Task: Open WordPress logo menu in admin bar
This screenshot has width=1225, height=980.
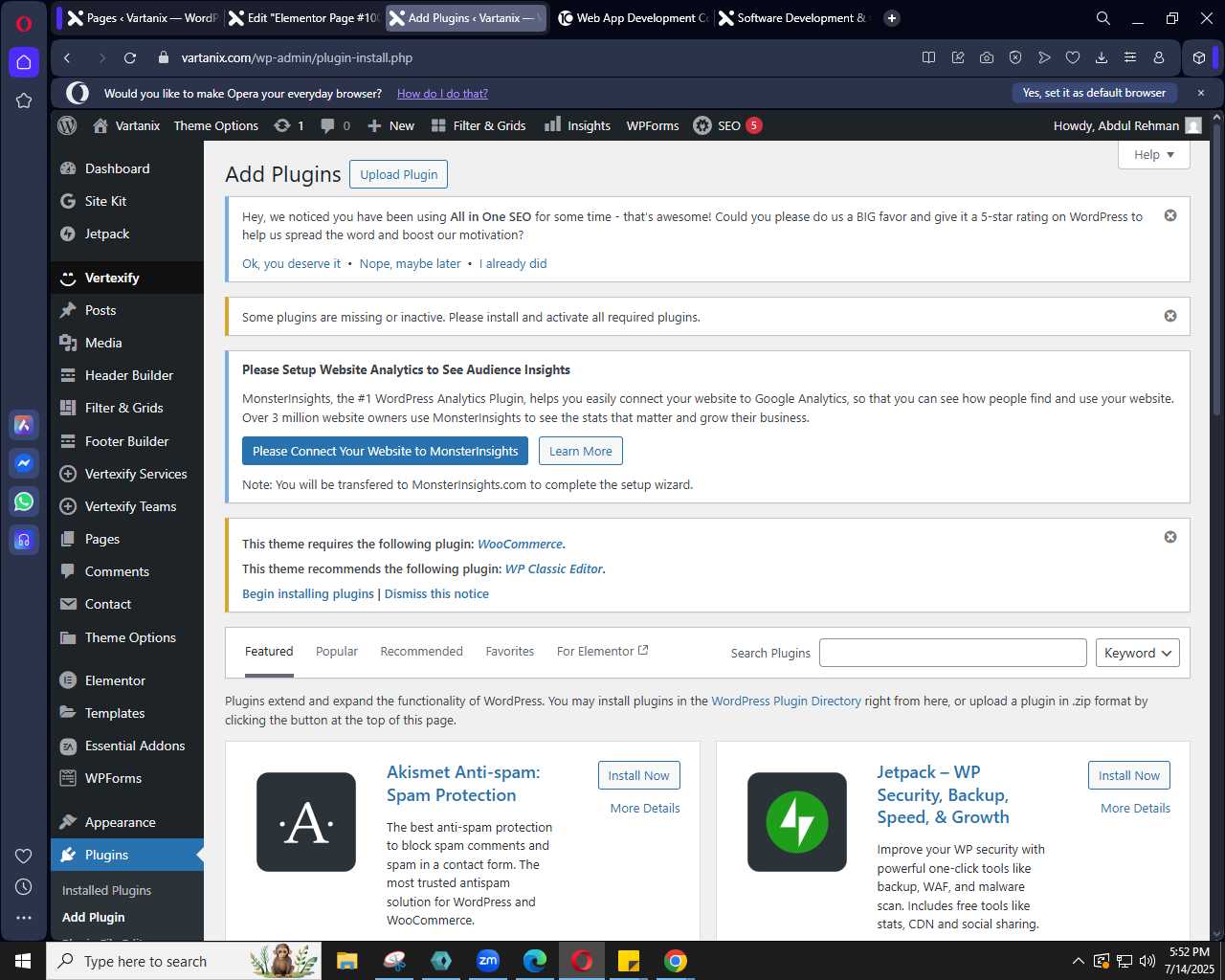Action: pos(67,125)
